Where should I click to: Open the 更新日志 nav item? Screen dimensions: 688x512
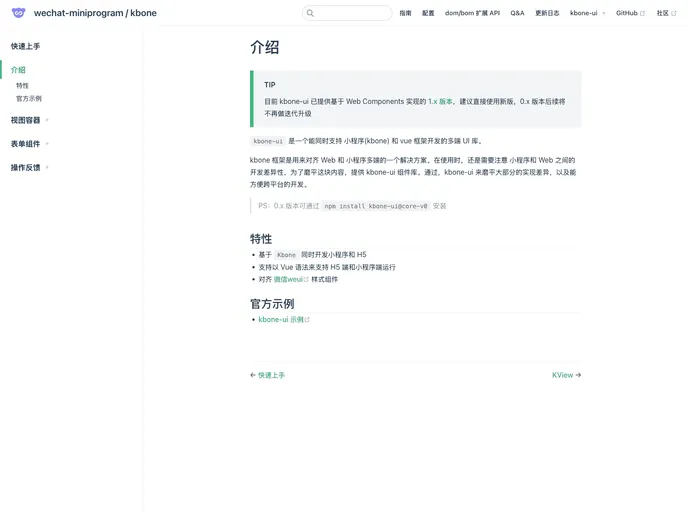tap(547, 13)
